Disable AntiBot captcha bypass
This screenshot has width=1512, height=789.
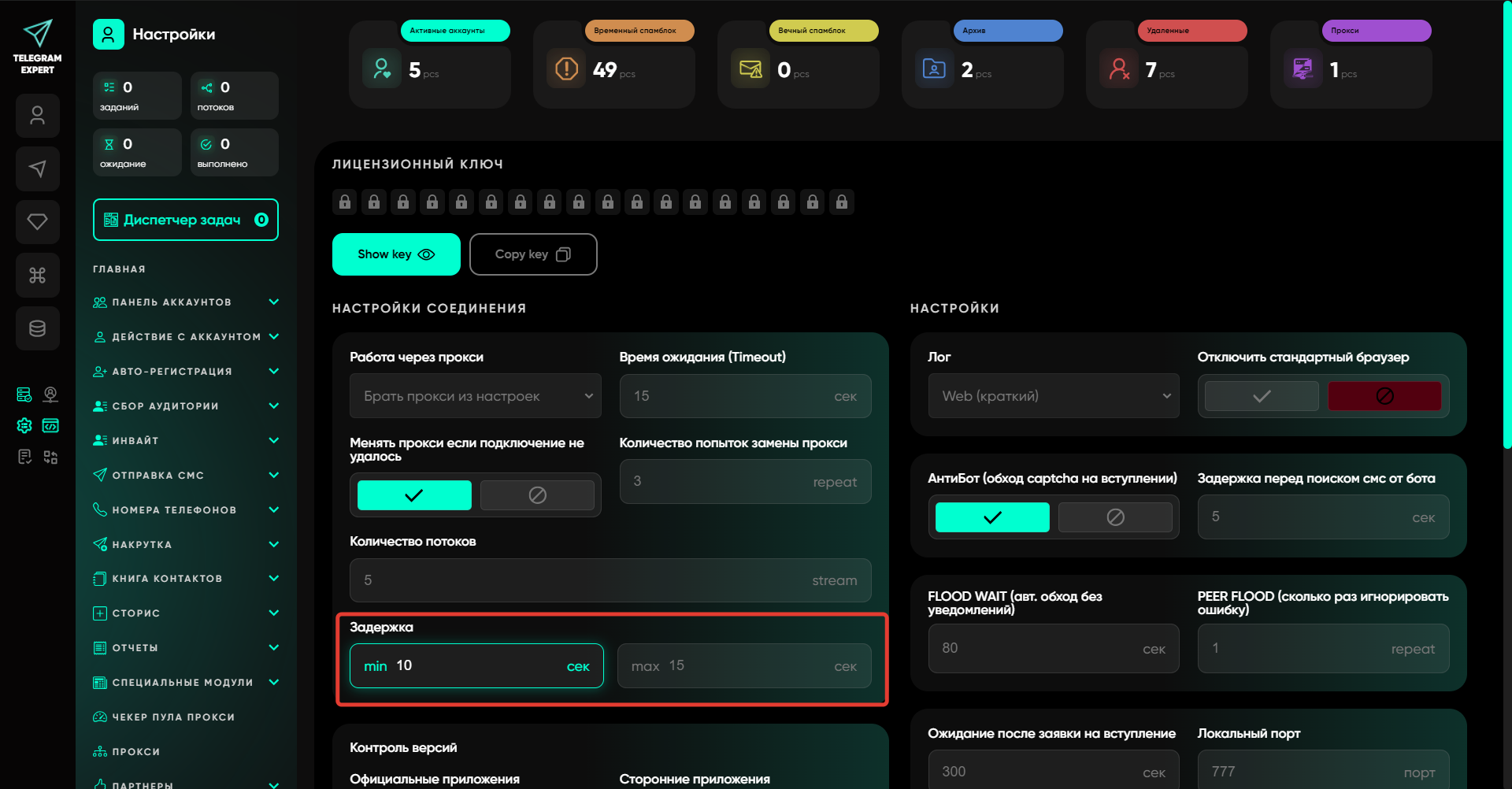click(x=1114, y=517)
